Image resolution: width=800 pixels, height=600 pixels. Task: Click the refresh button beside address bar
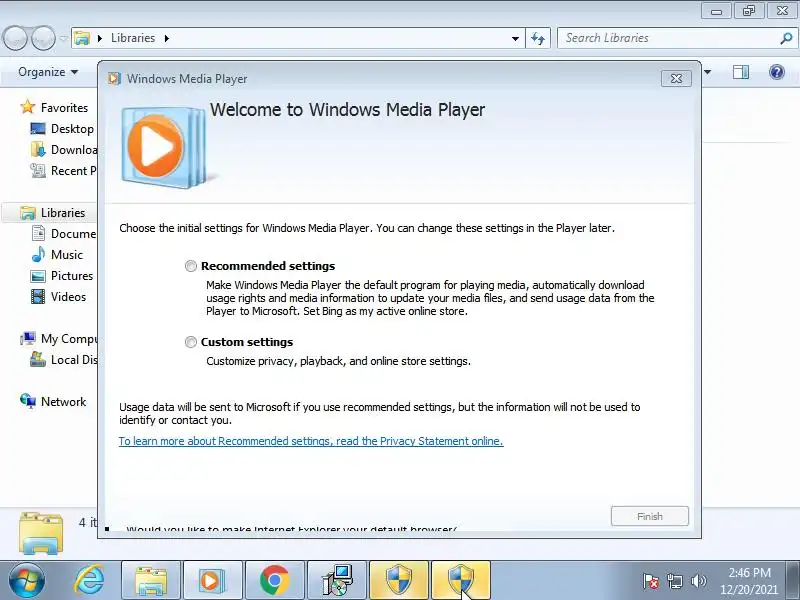point(538,38)
